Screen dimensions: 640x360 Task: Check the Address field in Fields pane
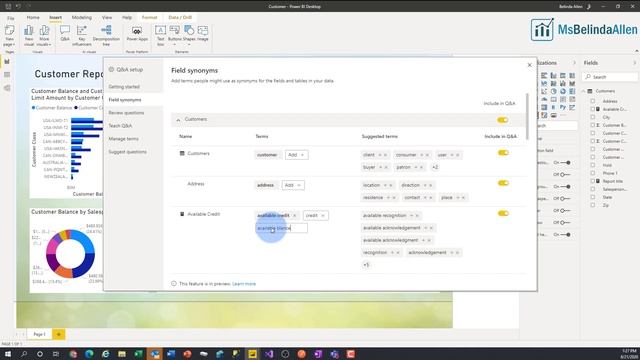pyautogui.click(x=593, y=101)
